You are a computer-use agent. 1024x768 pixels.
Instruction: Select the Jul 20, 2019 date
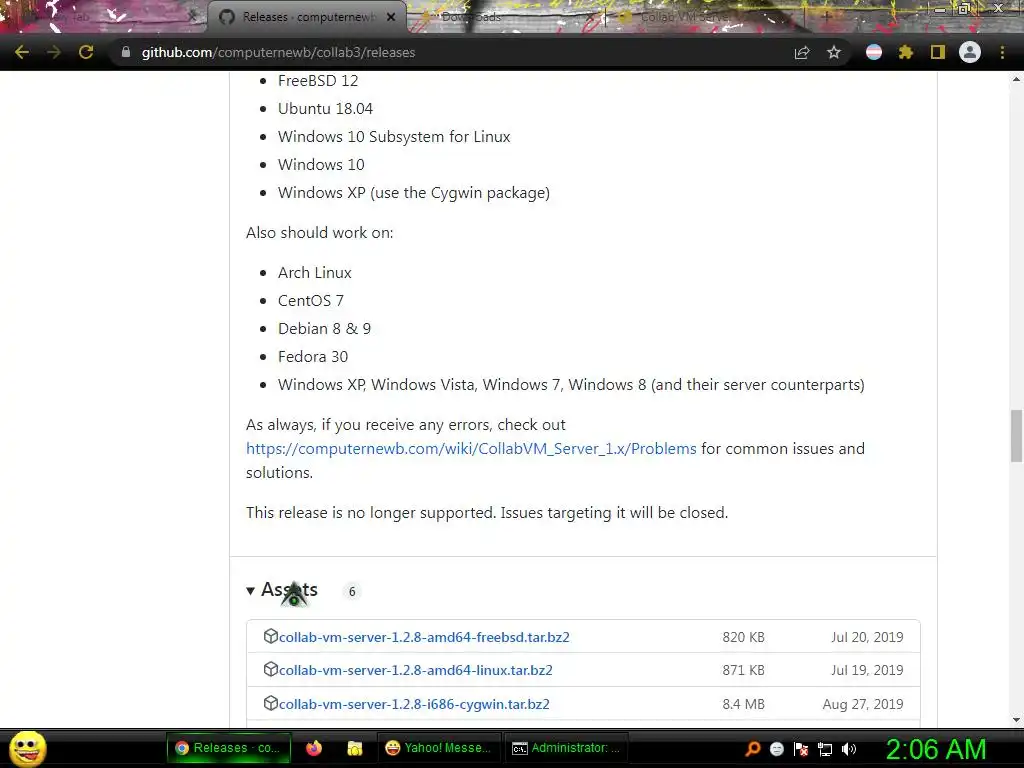pos(867,637)
